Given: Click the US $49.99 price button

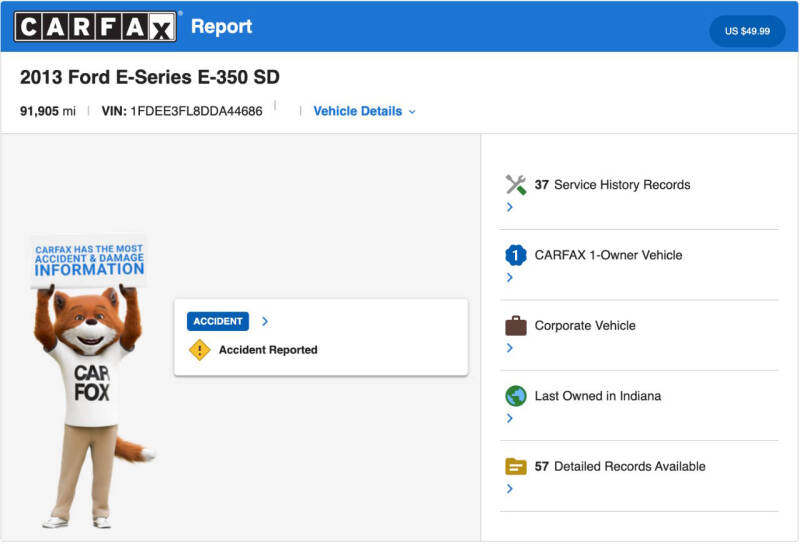Looking at the screenshot, I should pyautogui.click(x=747, y=31).
